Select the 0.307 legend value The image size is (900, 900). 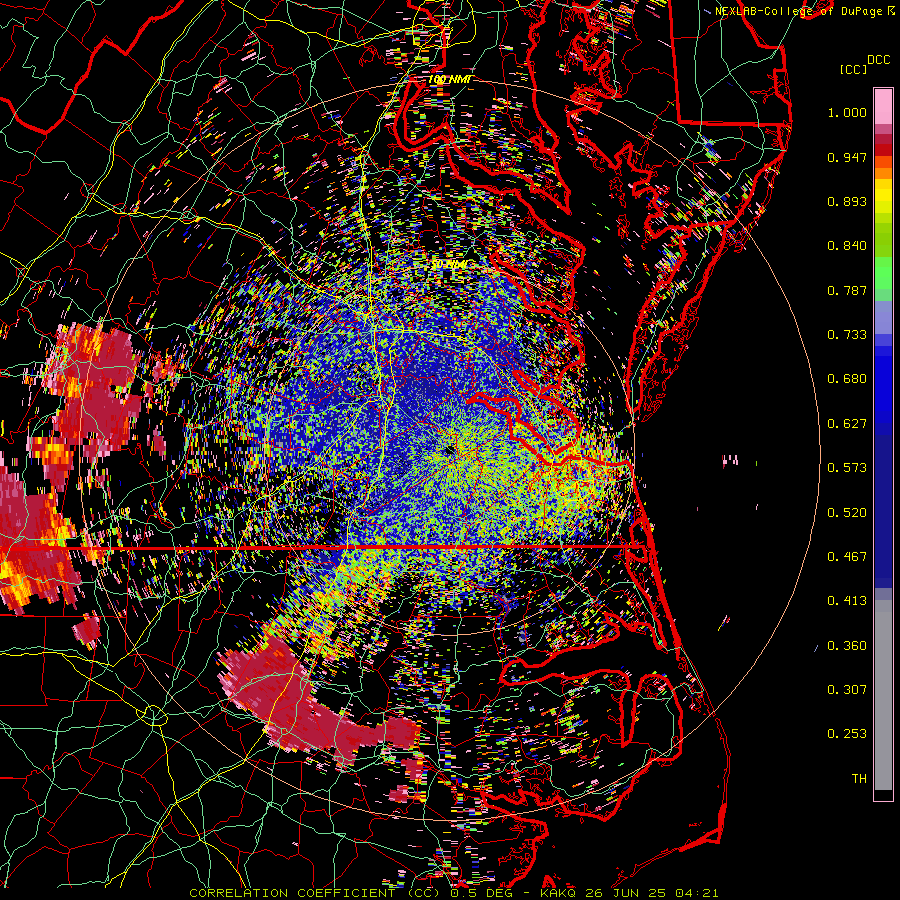847,690
